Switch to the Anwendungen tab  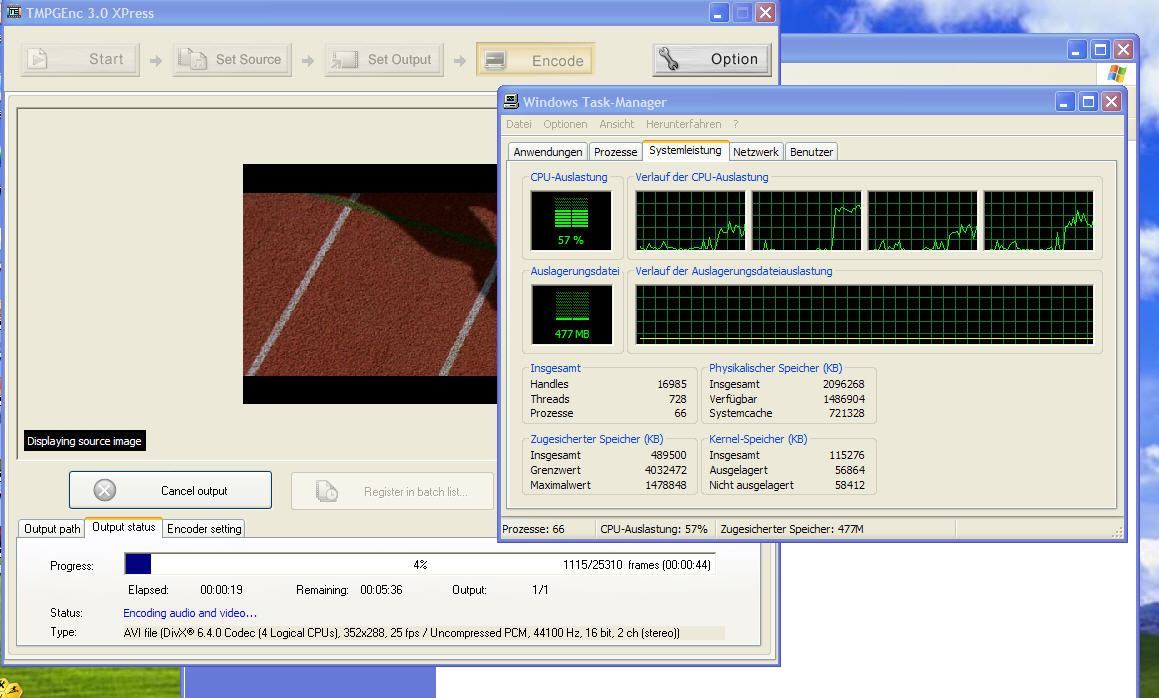[x=547, y=152]
